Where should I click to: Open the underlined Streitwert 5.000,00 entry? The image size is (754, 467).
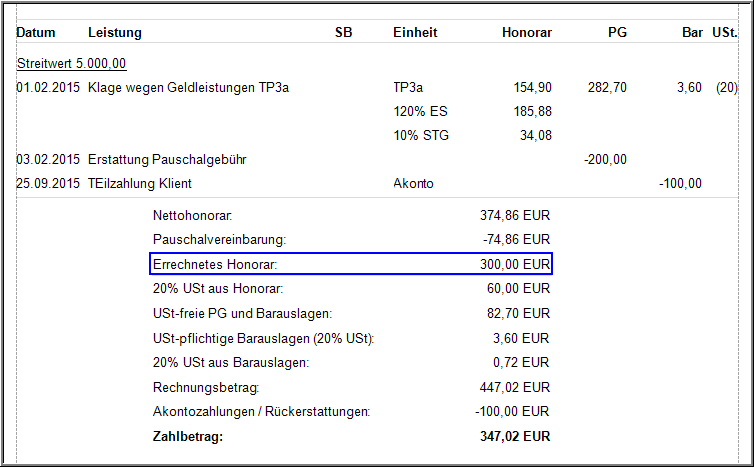(71, 64)
